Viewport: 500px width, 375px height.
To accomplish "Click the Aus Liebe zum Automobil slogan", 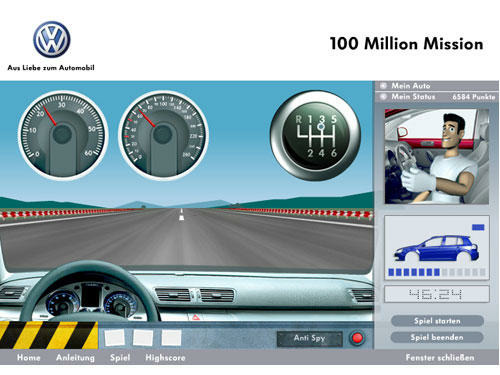I will (x=51, y=68).
